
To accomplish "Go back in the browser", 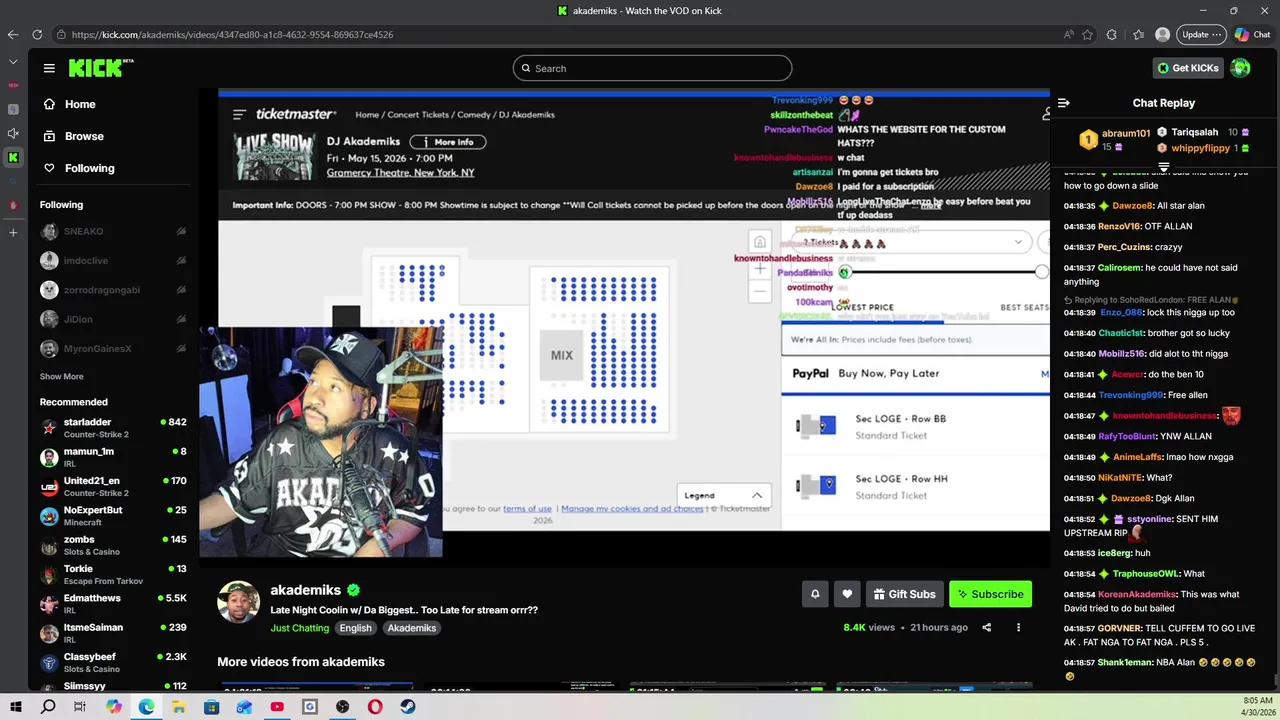I will tap(13, 34).
